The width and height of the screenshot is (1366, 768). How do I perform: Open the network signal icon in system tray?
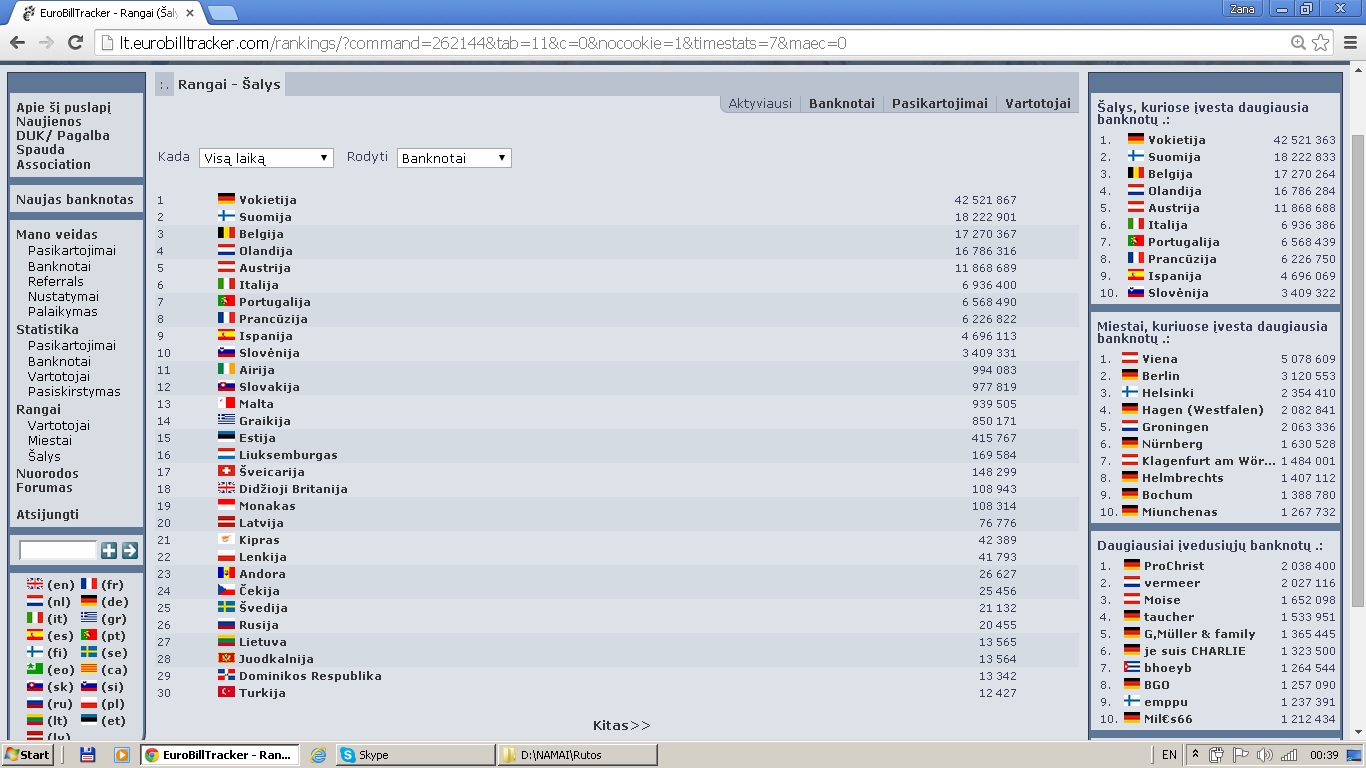coord(1289,755)
